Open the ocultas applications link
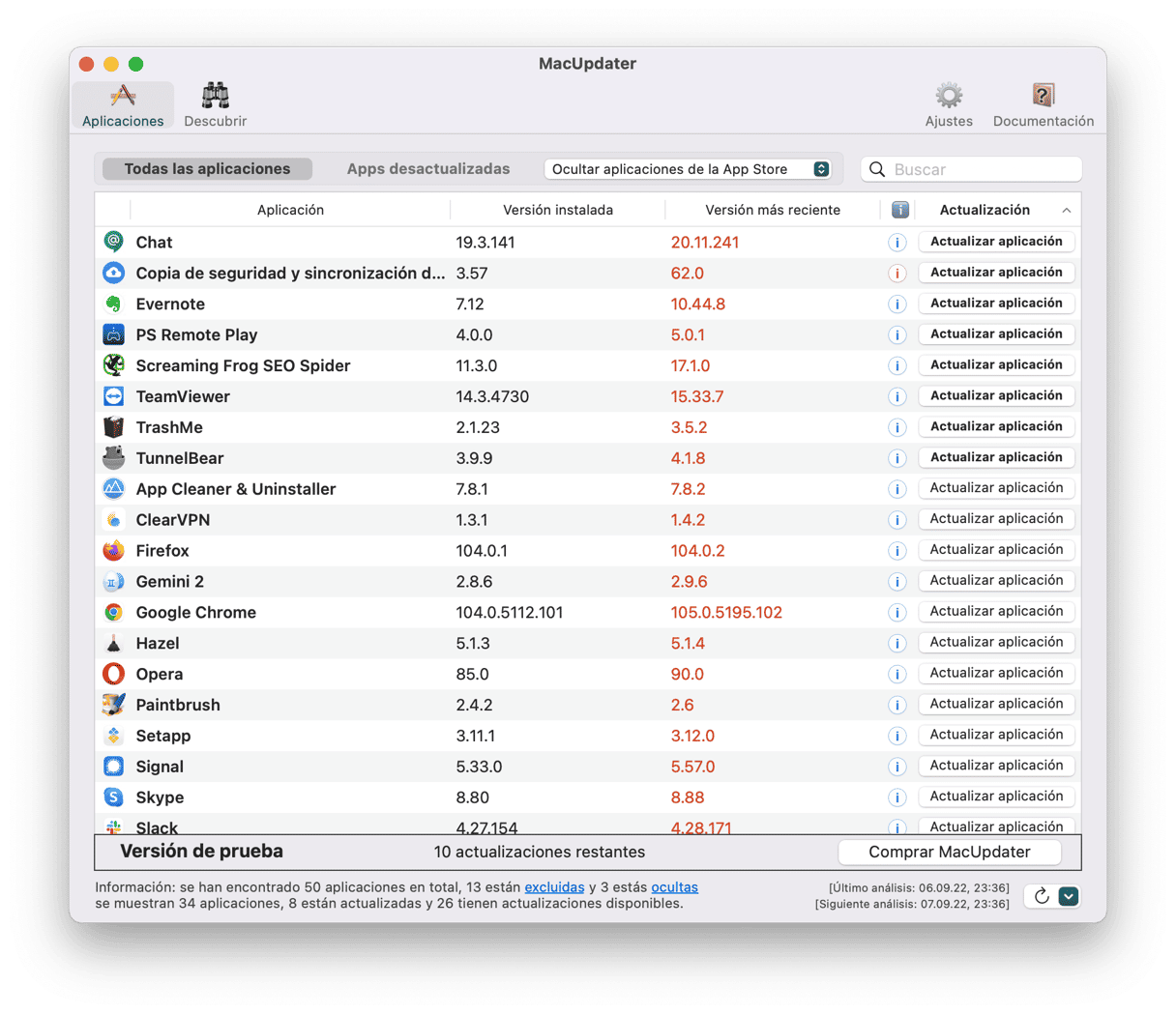Screen dimensions: 1176x1014 [x=674, y=887]
